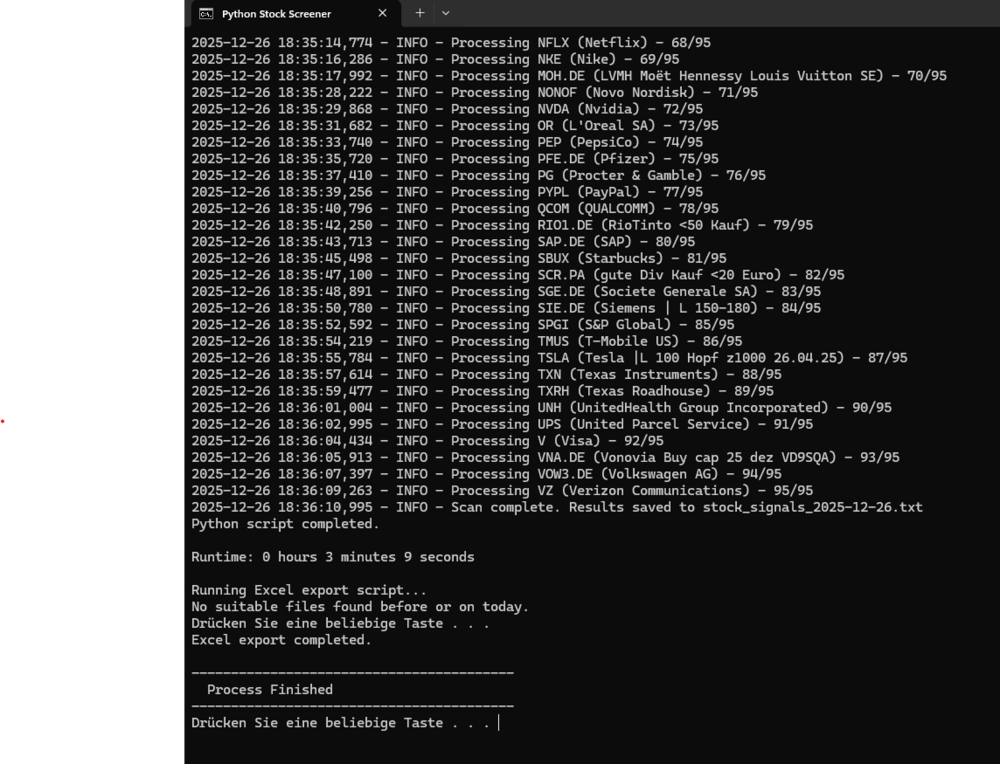Click the terminal icon in the tab

(x=206, y=13)
